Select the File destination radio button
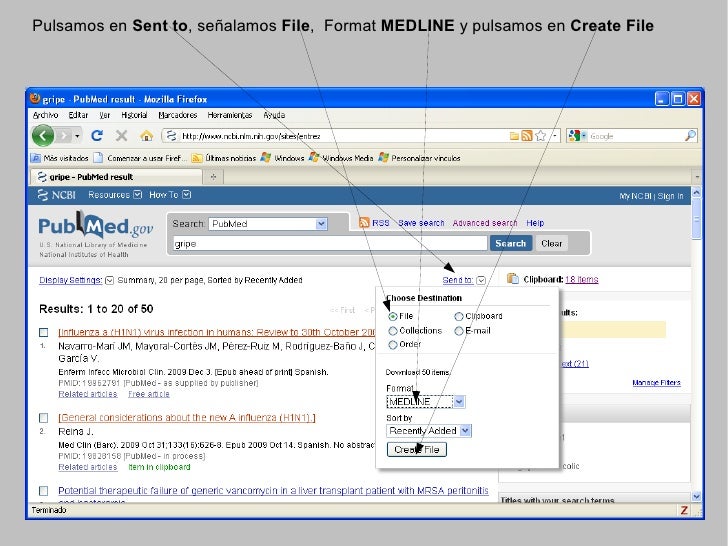This screenshot has width=728, height=546. pyautogui.click(x=393, y=316)
